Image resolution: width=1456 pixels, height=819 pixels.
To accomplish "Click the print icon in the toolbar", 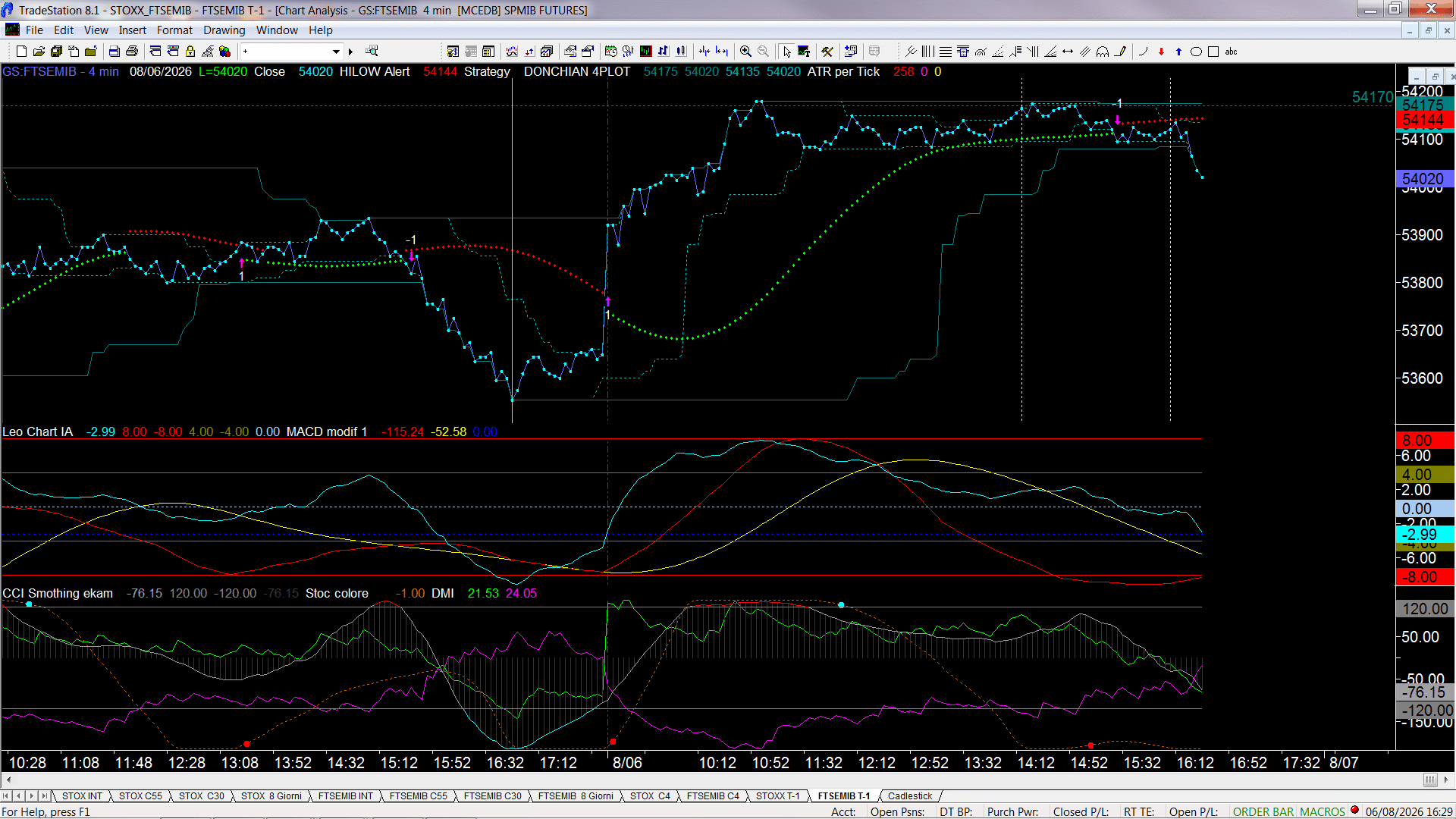I will [x=132, y=52].
